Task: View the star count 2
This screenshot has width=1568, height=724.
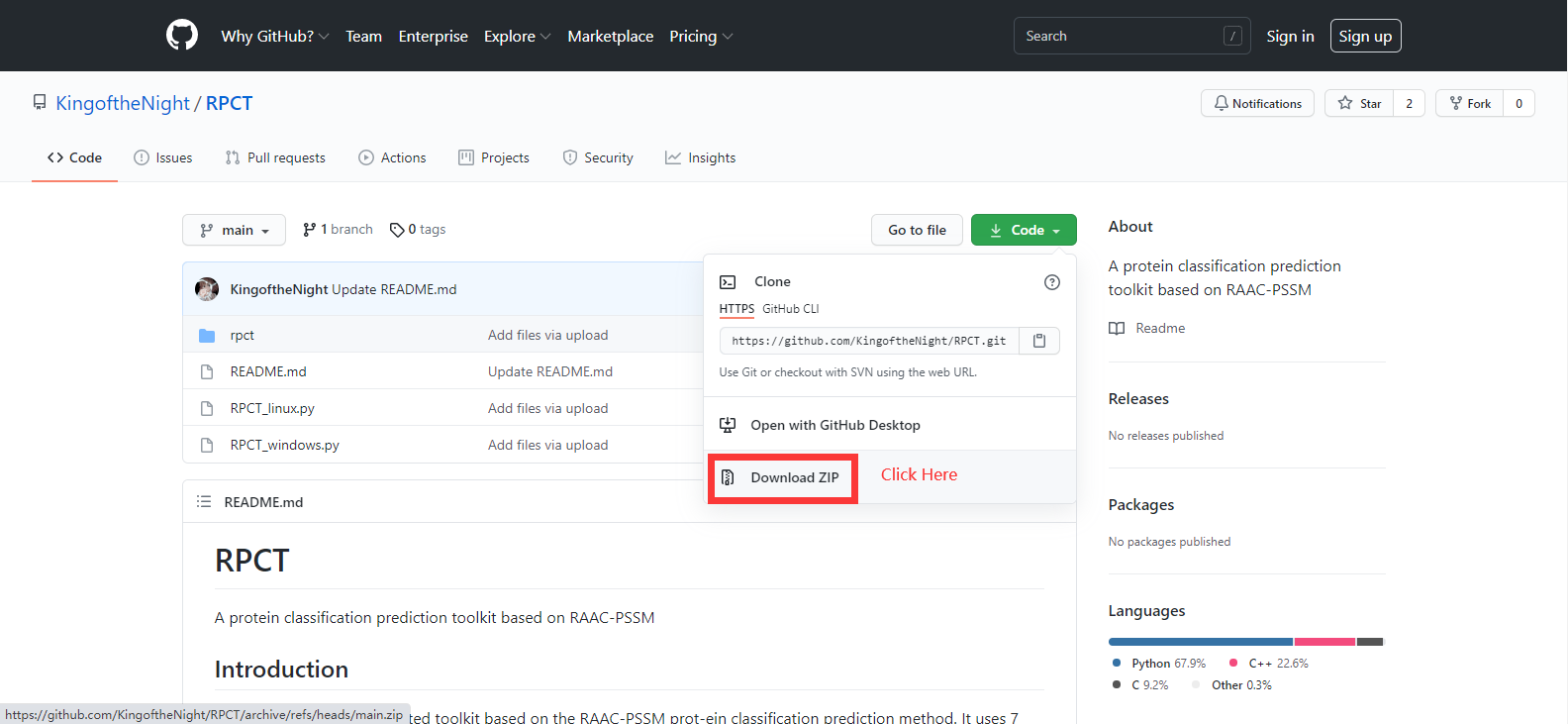Action: (x=1410, y=103)
